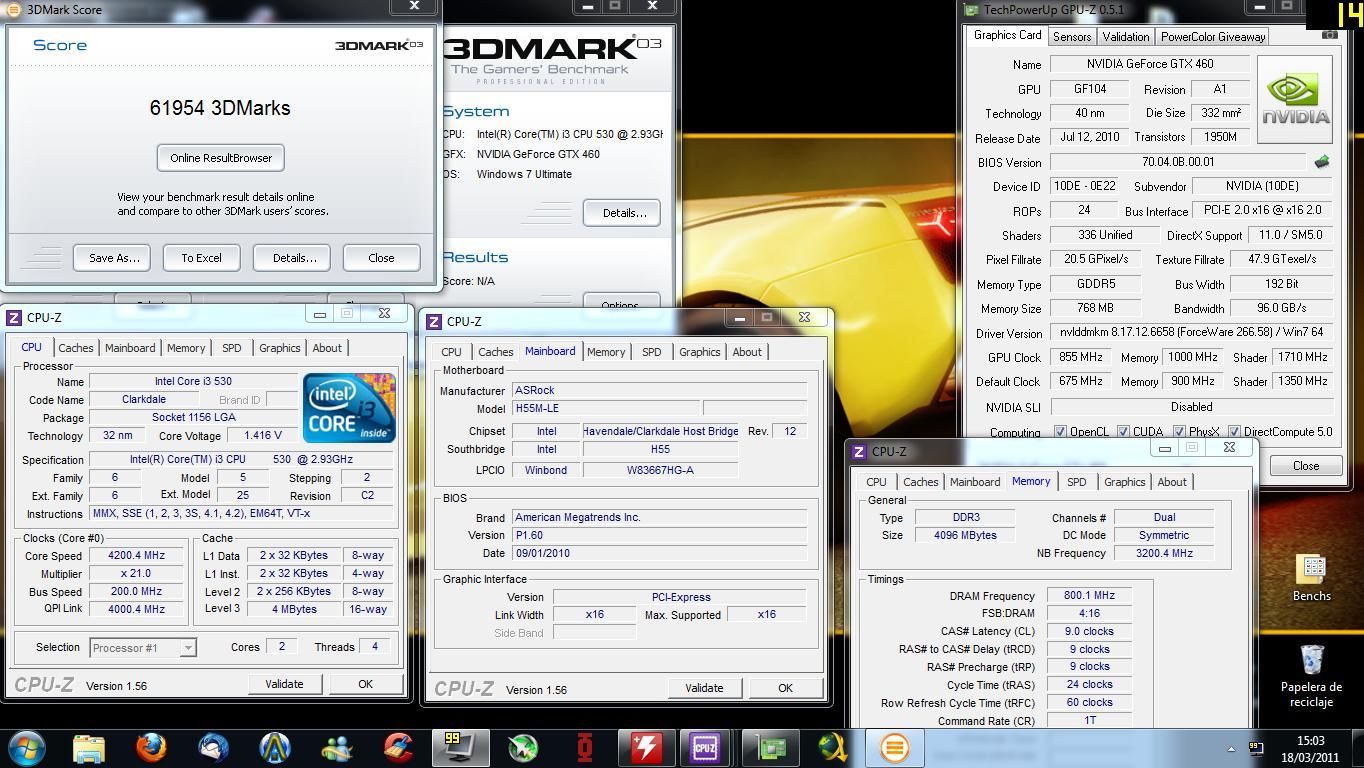Toggle the OpenCL checkbox in GPU-Z

coord(1060,432)
